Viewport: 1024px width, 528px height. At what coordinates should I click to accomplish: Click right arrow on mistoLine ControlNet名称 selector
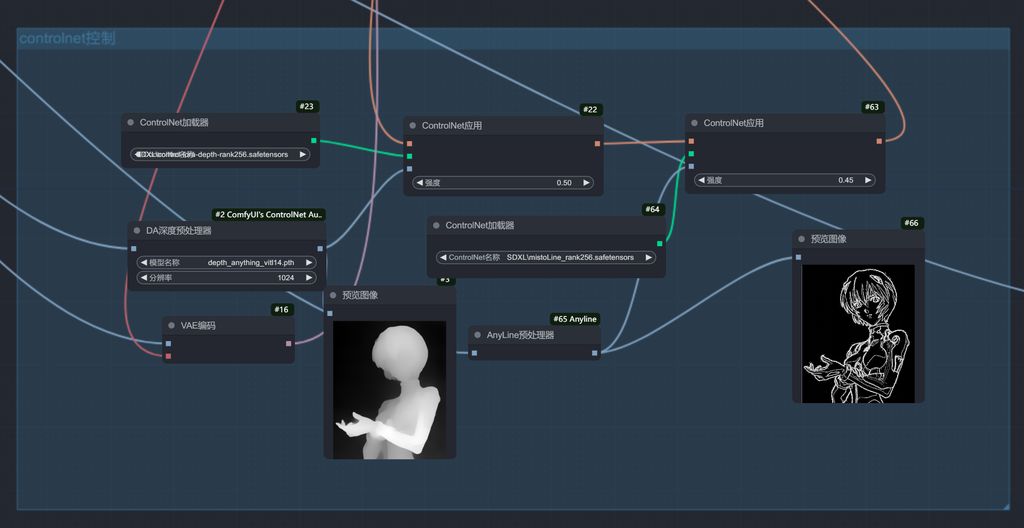click(648, 257)
